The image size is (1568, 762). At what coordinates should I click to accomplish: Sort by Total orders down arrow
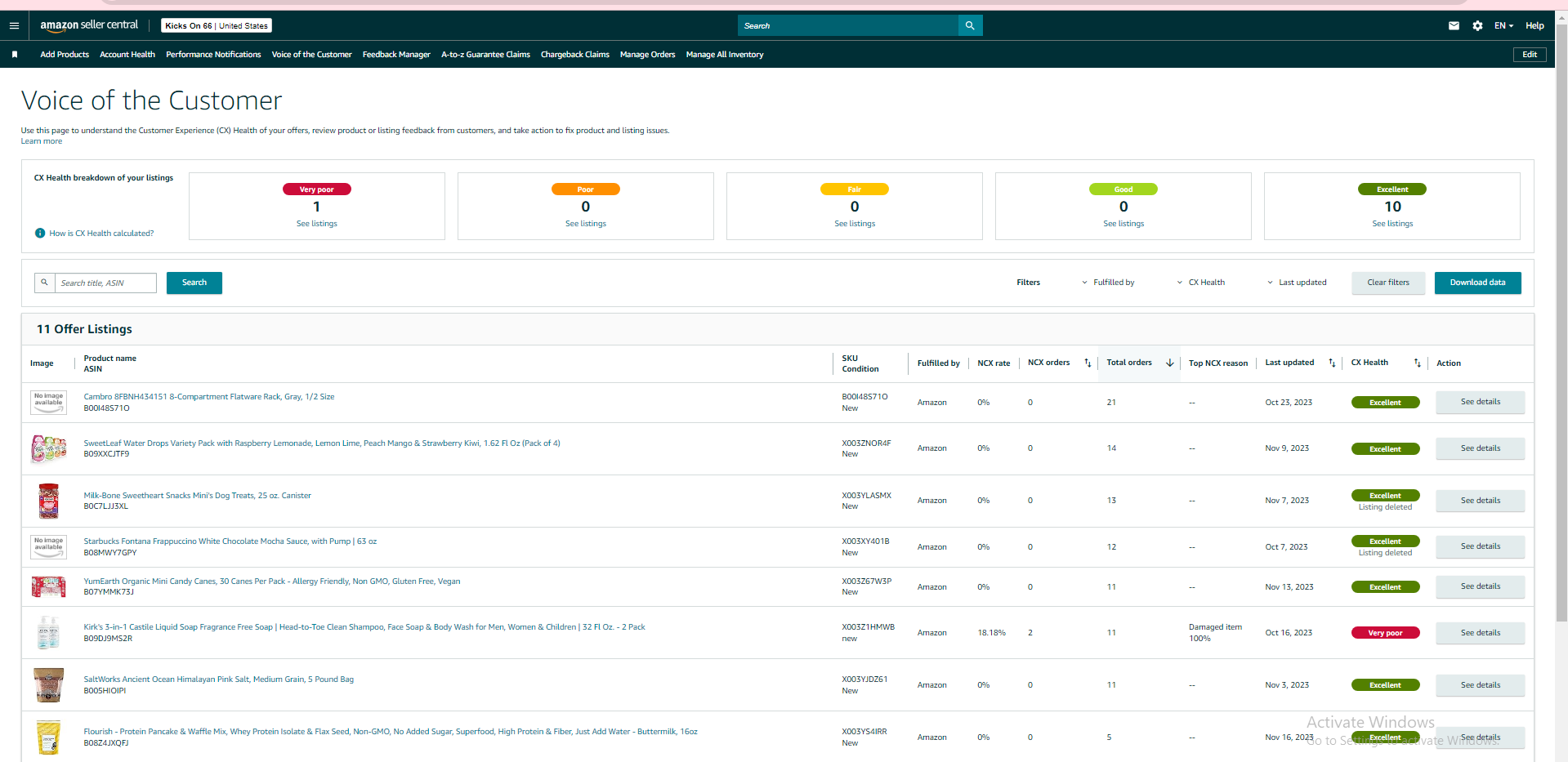tap(1170, 363)
